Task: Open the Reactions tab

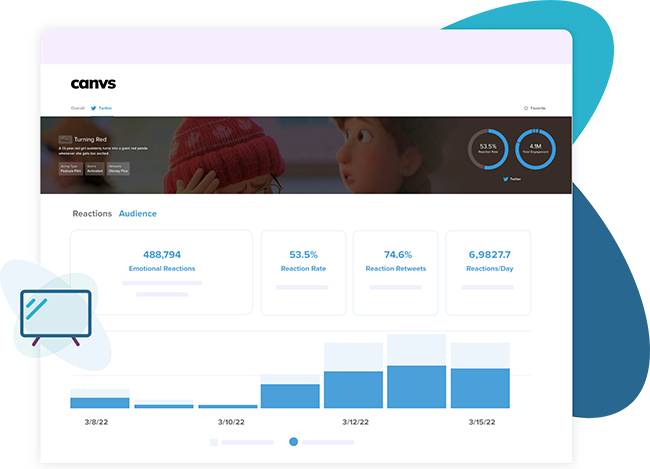Action: (x=92, y=214)
